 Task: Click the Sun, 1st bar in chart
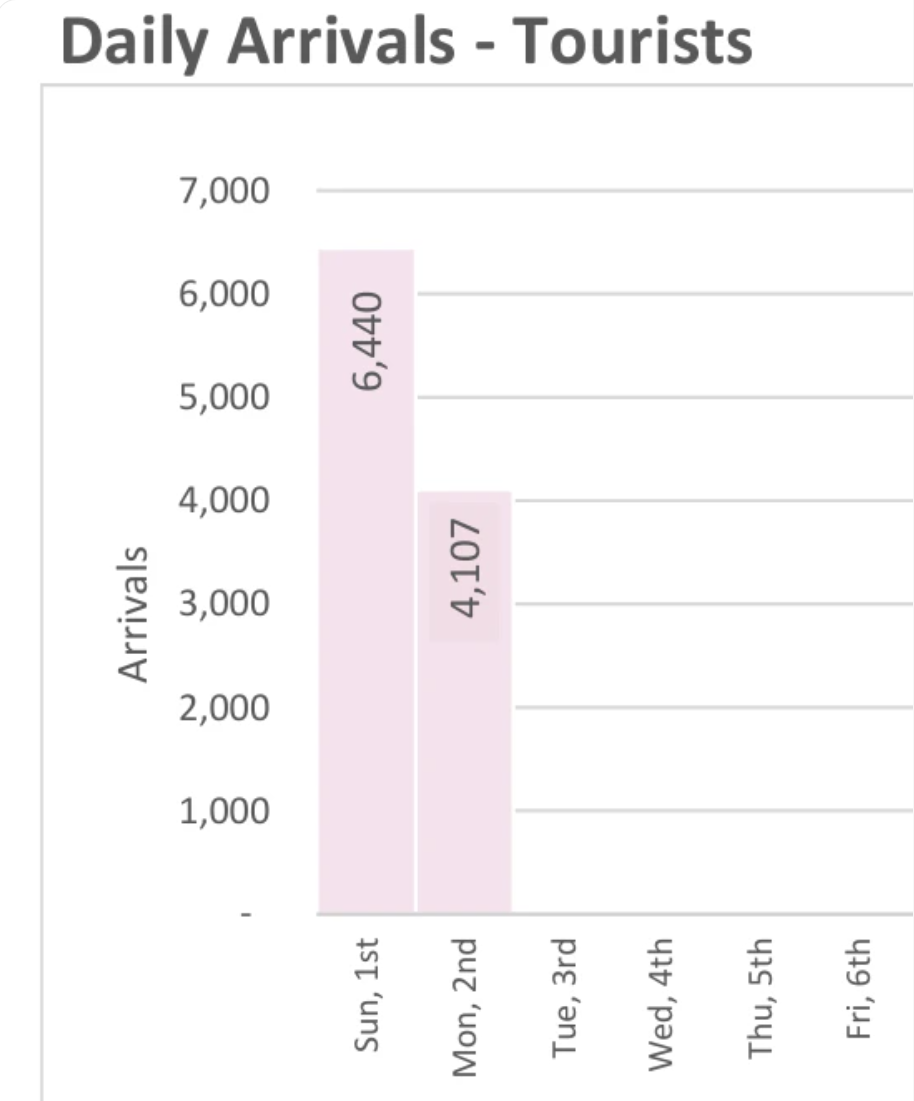366,650
